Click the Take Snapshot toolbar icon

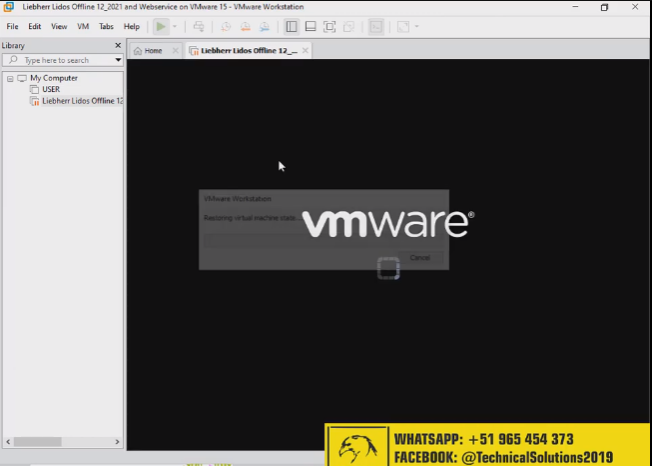[x=224, y=26]
